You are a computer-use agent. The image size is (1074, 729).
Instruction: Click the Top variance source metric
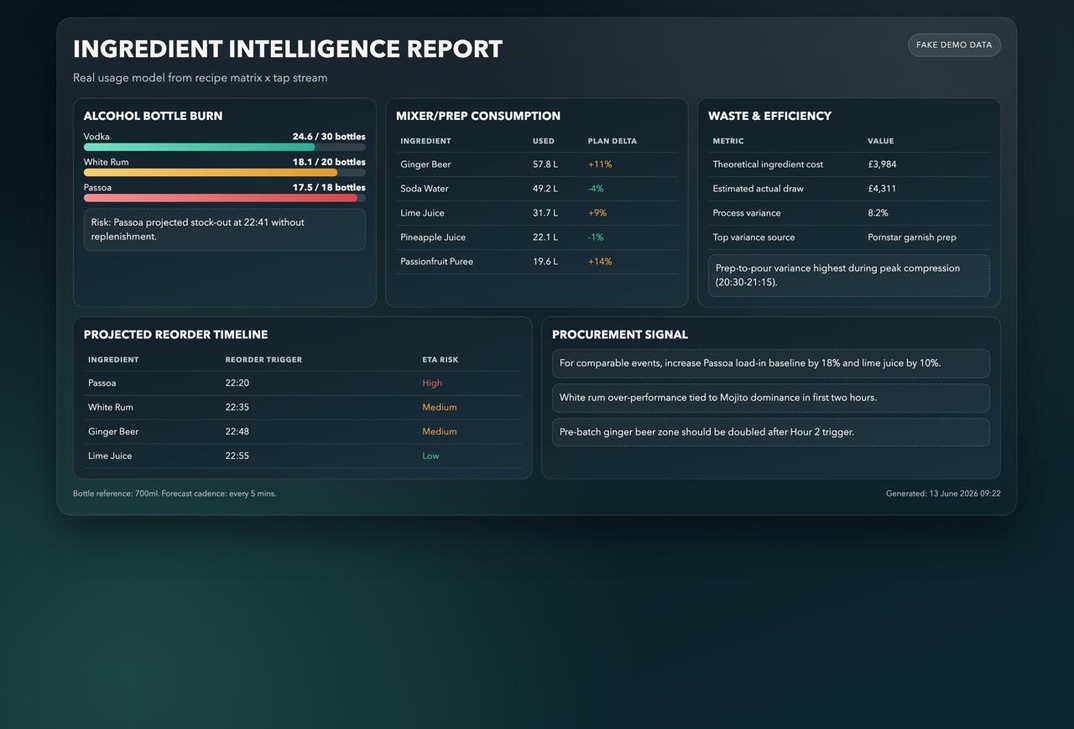click(754, 237)
